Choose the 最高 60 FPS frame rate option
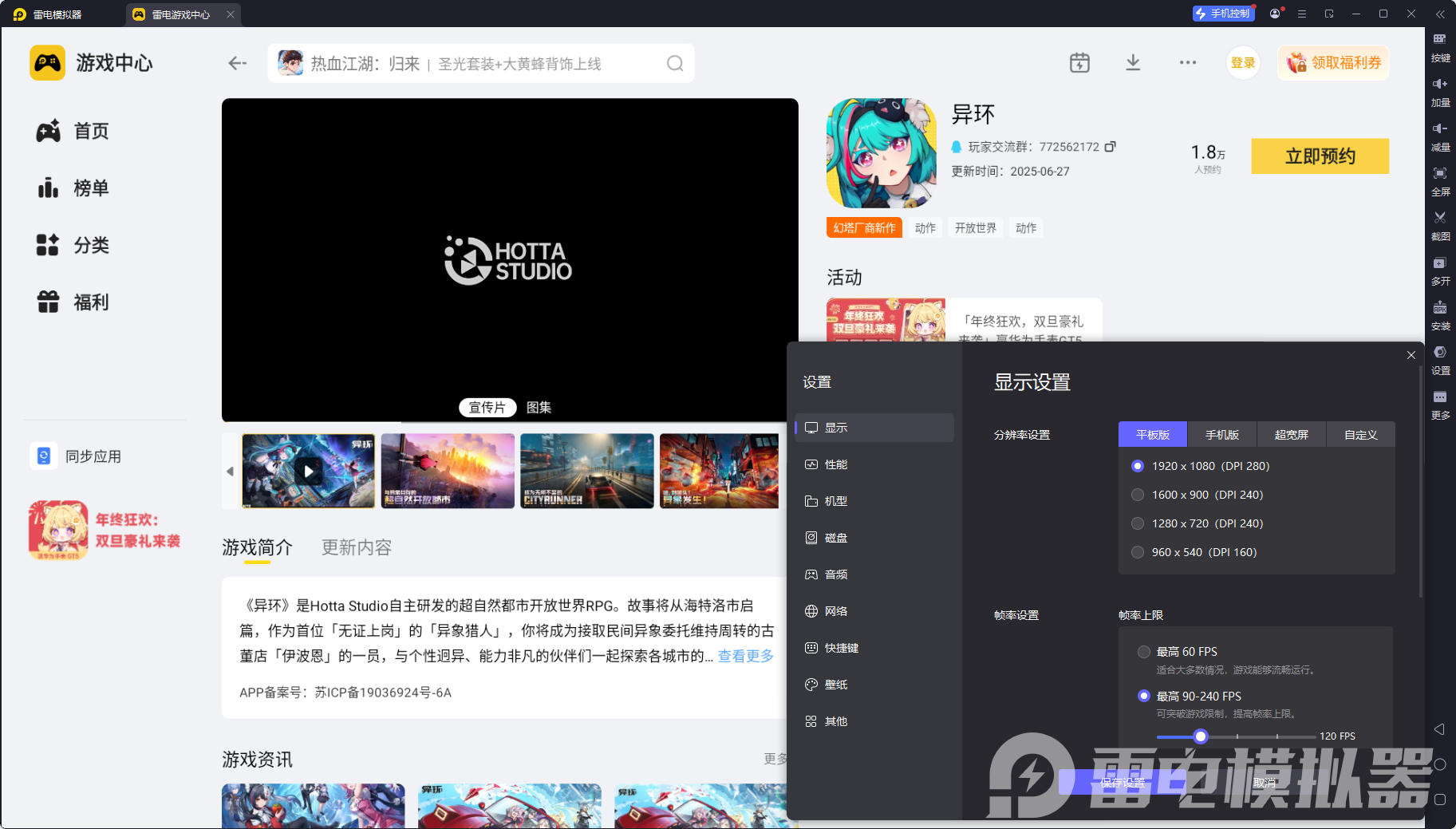 tap(1144, 652)
